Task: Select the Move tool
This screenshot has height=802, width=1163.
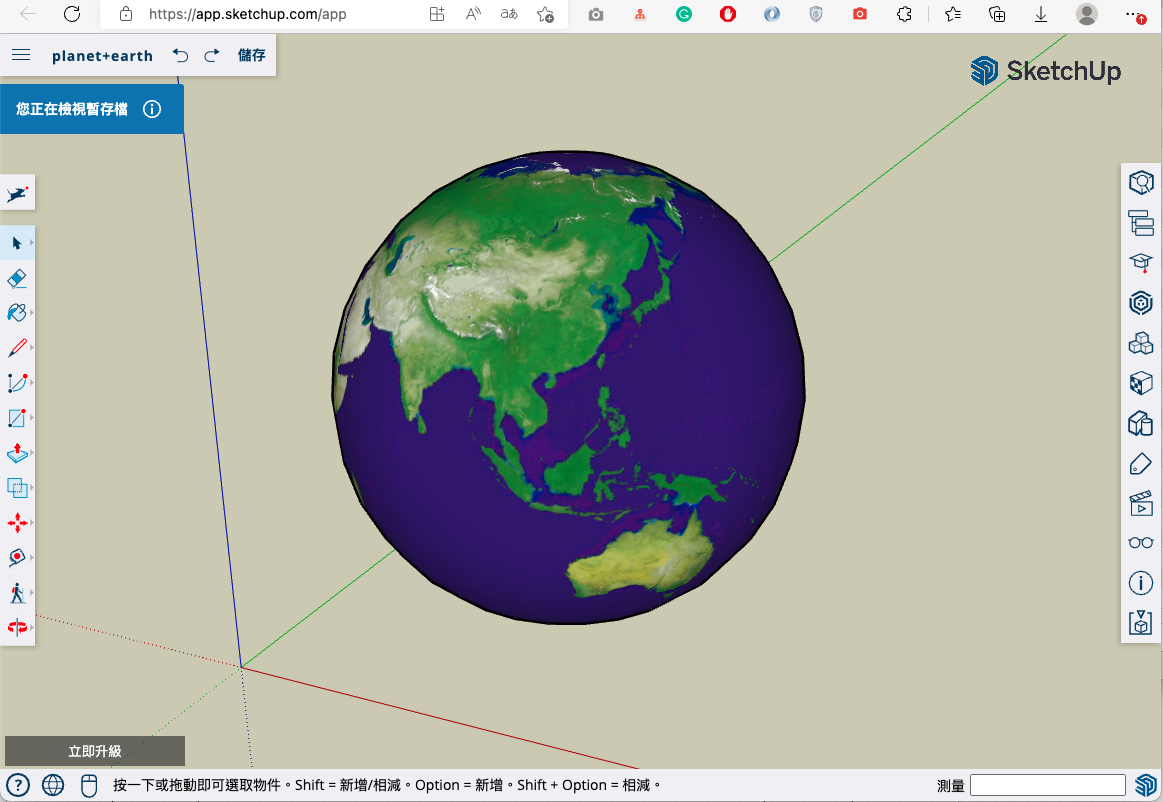Action: coord(17,522)
